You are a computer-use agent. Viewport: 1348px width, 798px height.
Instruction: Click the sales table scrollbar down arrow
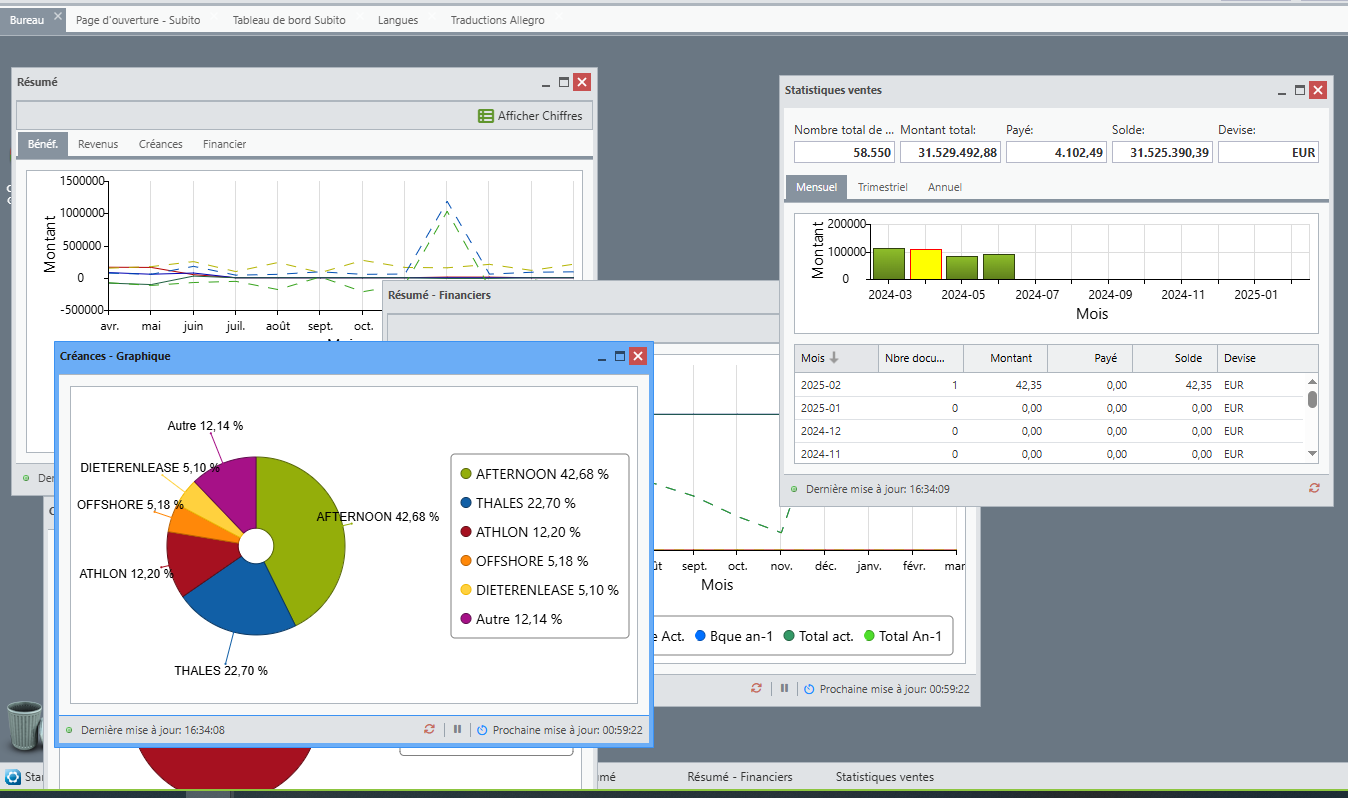tap(1312, 454)
